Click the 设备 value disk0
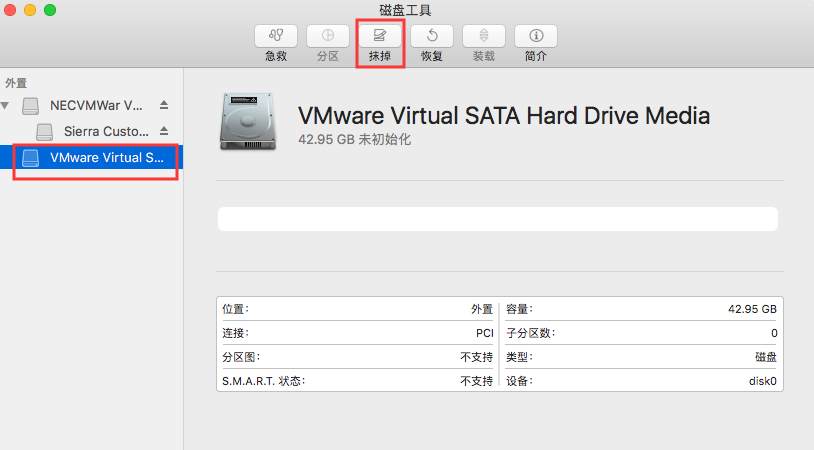 coord(763,381)
